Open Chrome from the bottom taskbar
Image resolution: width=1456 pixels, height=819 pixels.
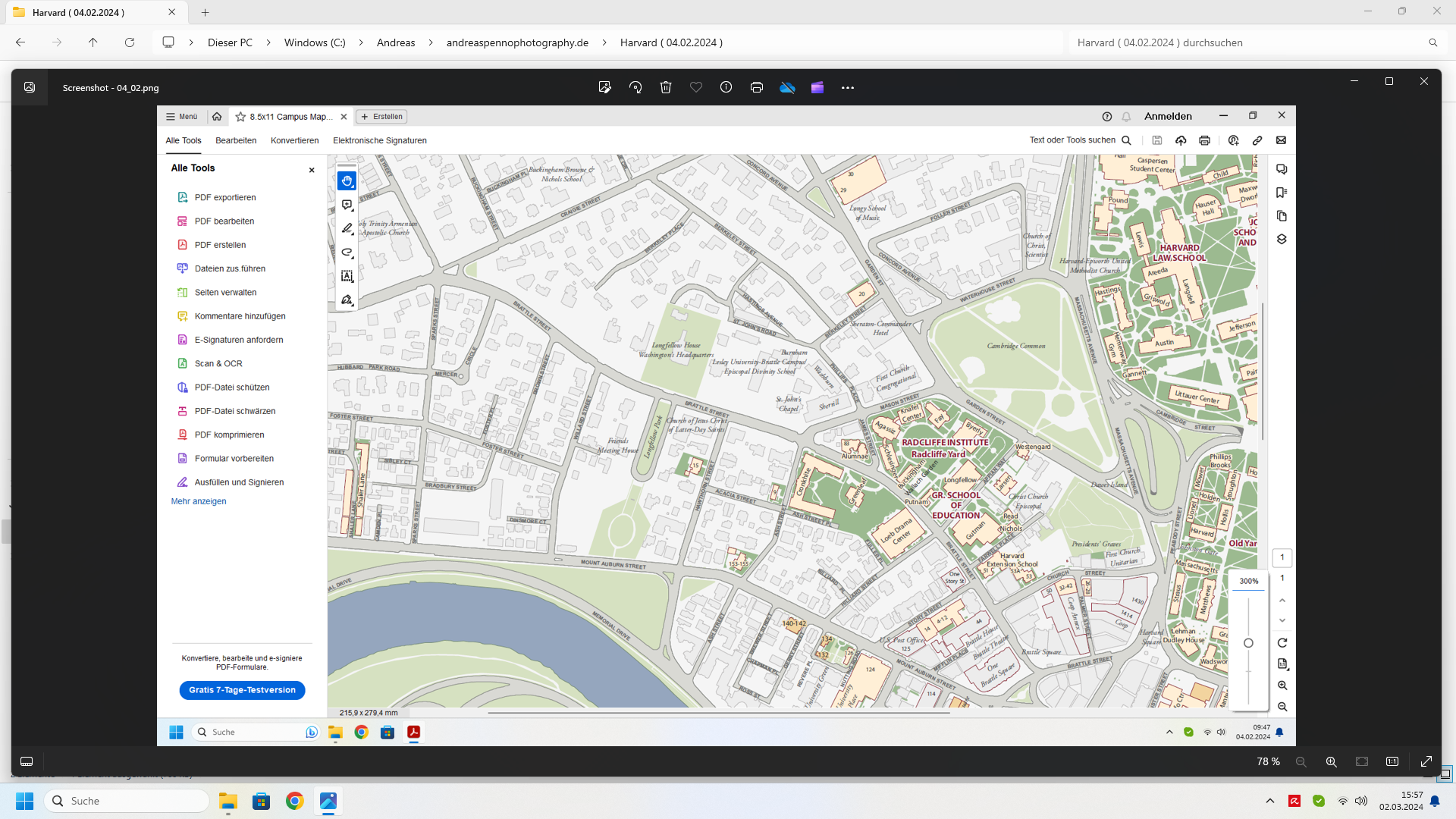pyautogui.click(x=295, y=801)
